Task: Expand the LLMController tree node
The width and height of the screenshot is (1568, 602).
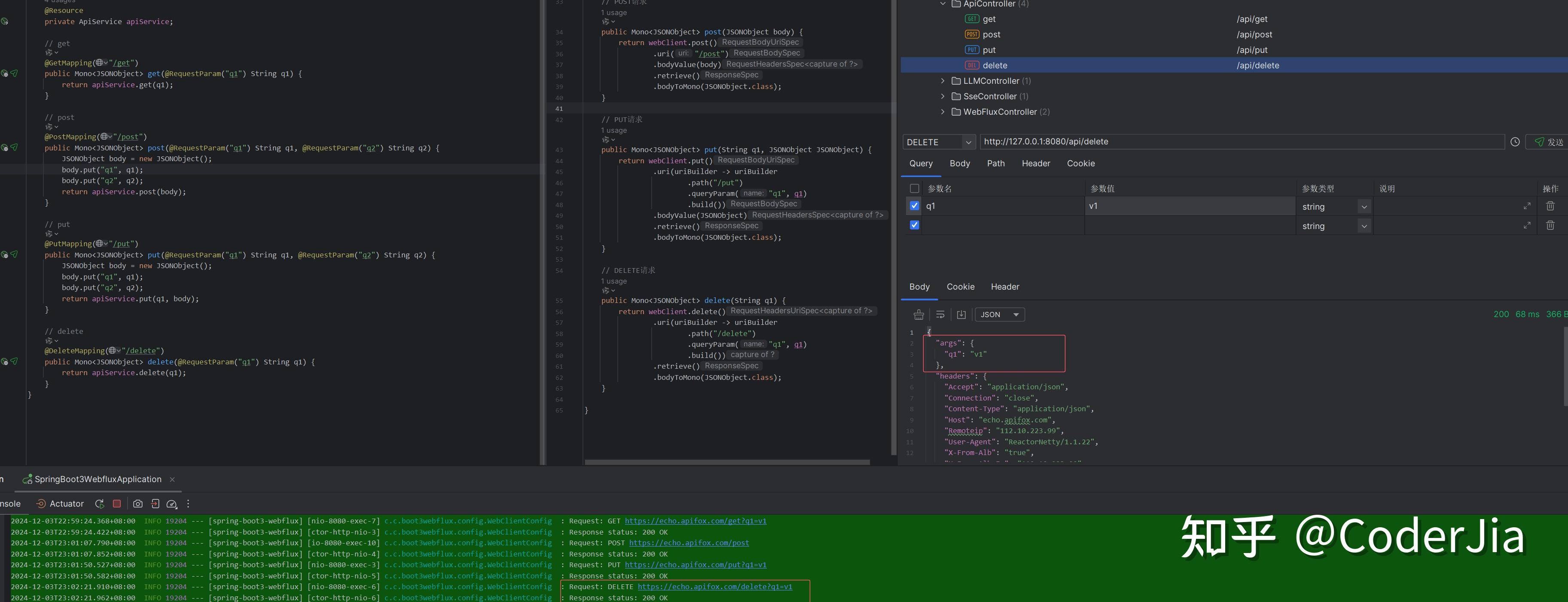Action: click(943, 80)
